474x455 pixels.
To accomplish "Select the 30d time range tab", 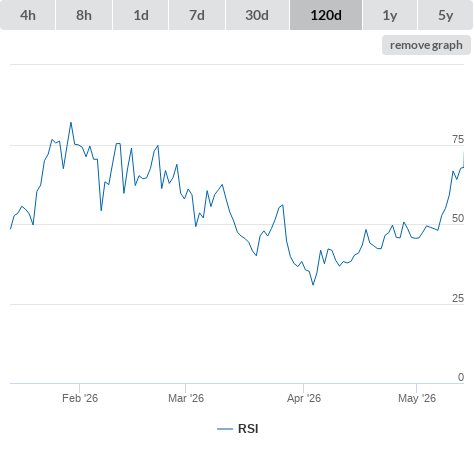I will [257, 15].
